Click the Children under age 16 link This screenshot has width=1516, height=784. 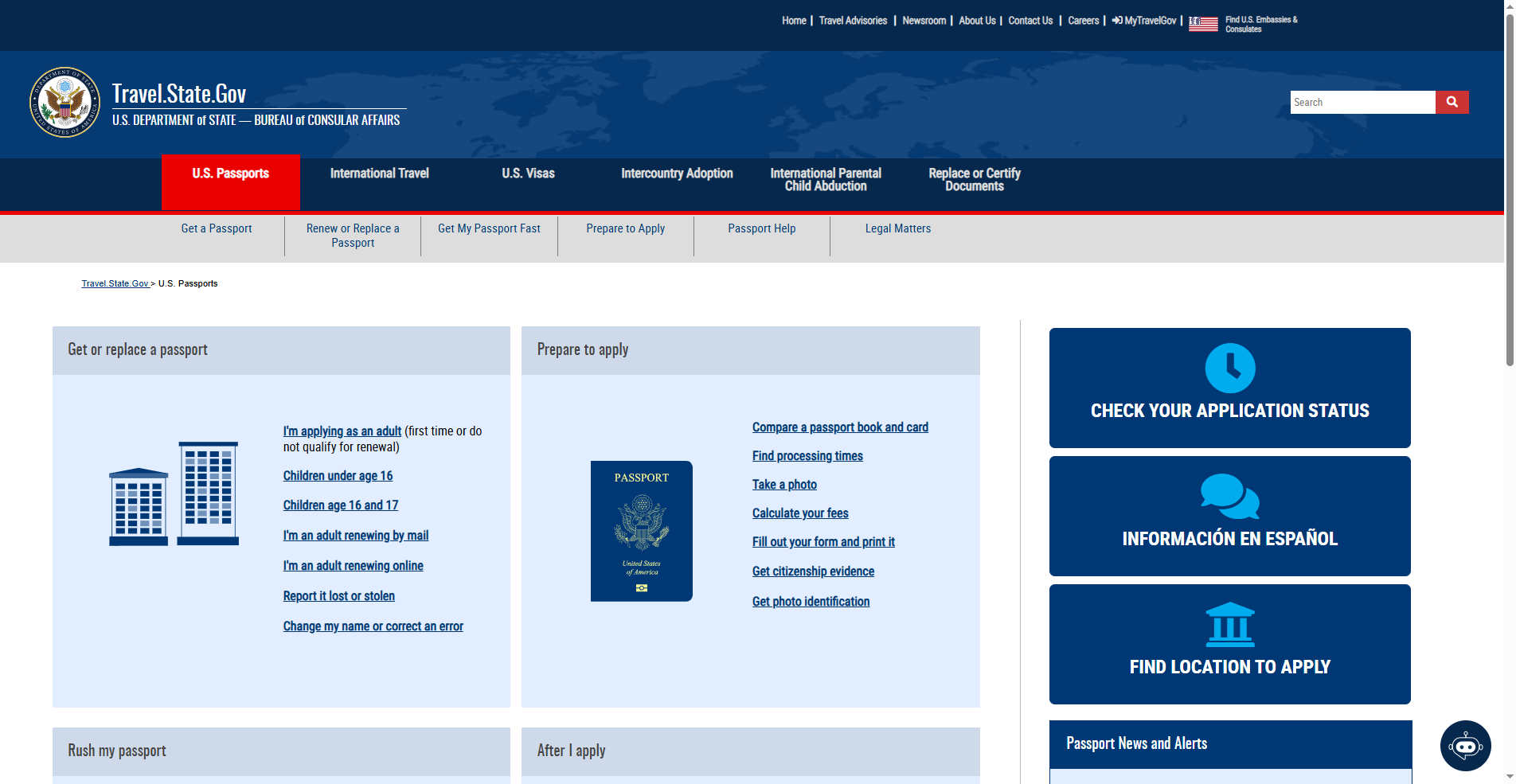[x=338, y=476]
